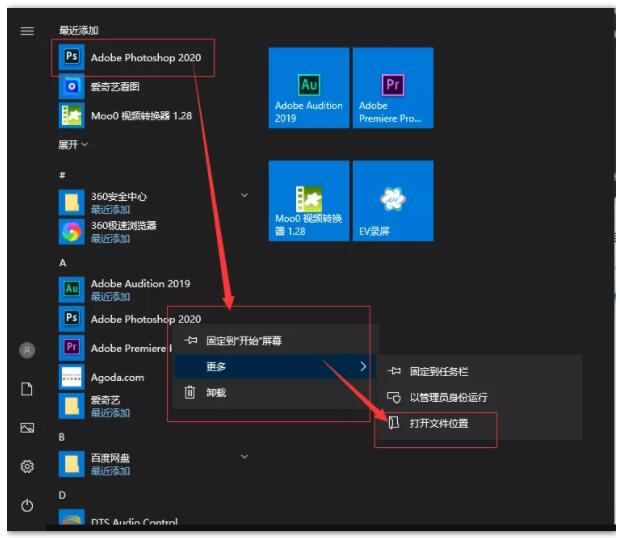Choose 以管理员身份运行 in the submenu
Image resolution: width=620 pixels, height=538 pixels.
coord(448,397)
